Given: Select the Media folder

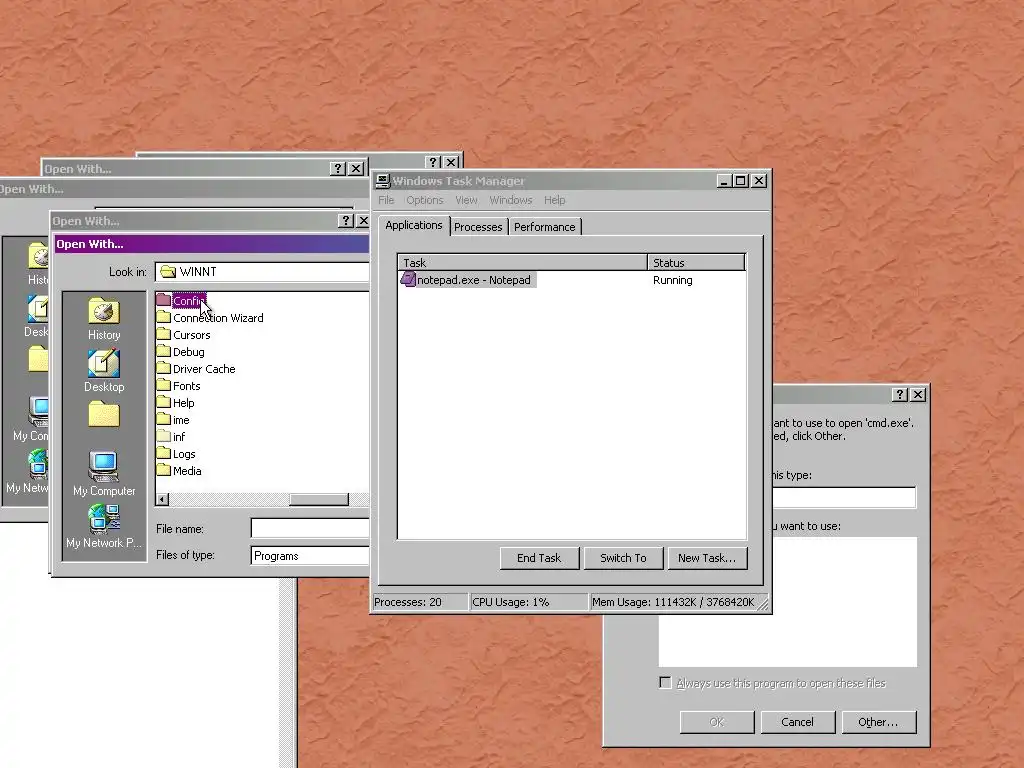Looking at the screenshot, I should coord(180,471).
